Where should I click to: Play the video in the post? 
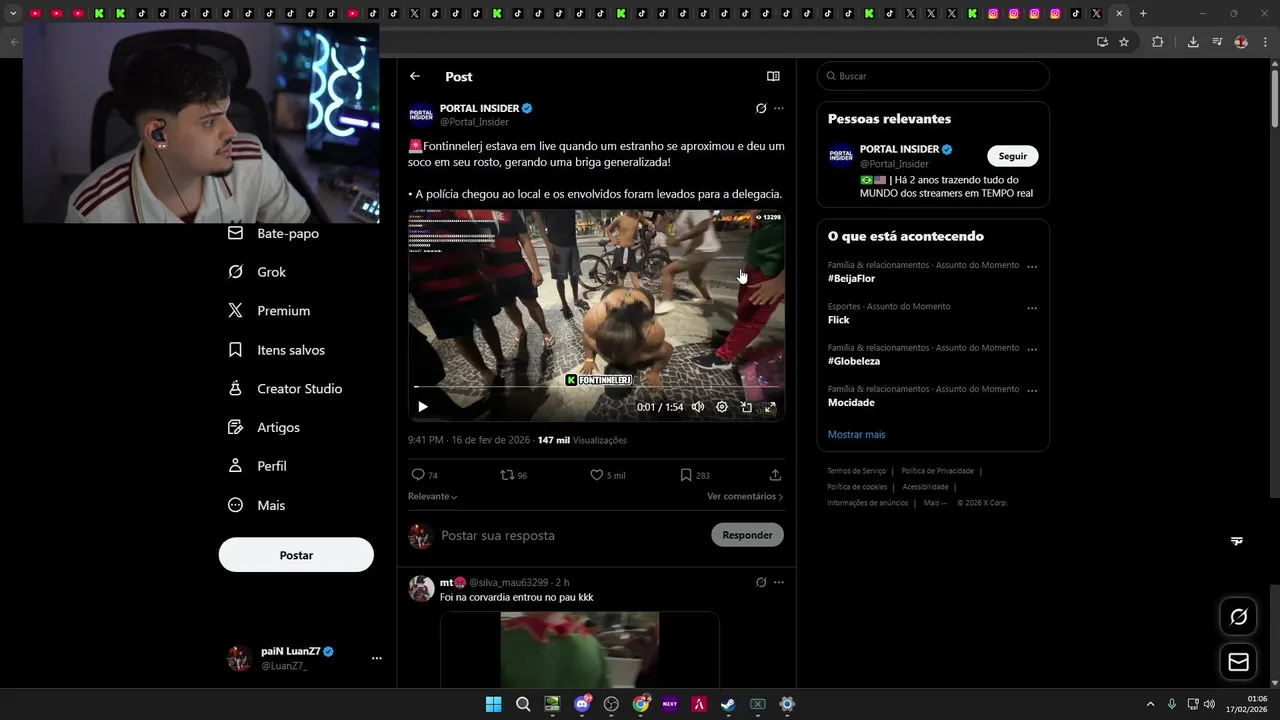pos(422,407)
